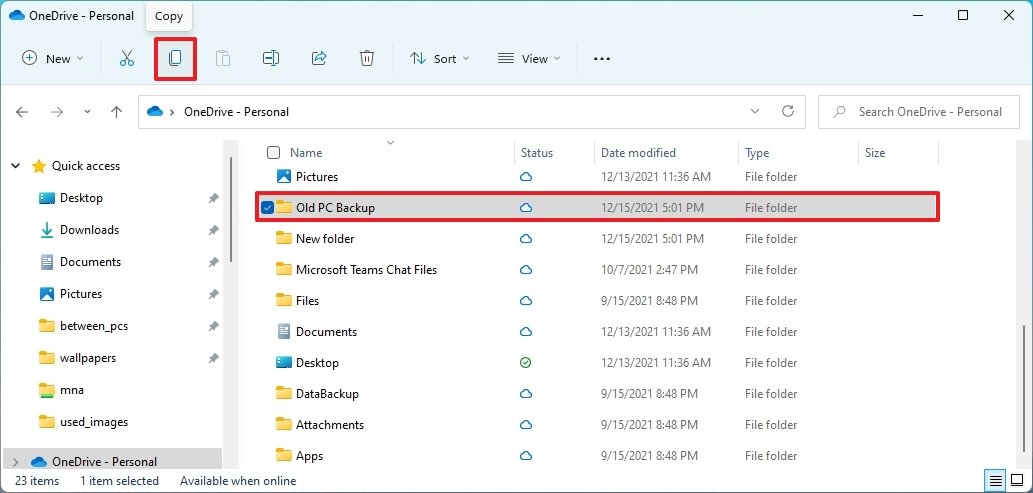The height and width of the screenshot is (493, 1033).
Task: Switch to large thumbnails view icon
Action: [1017, 480]
